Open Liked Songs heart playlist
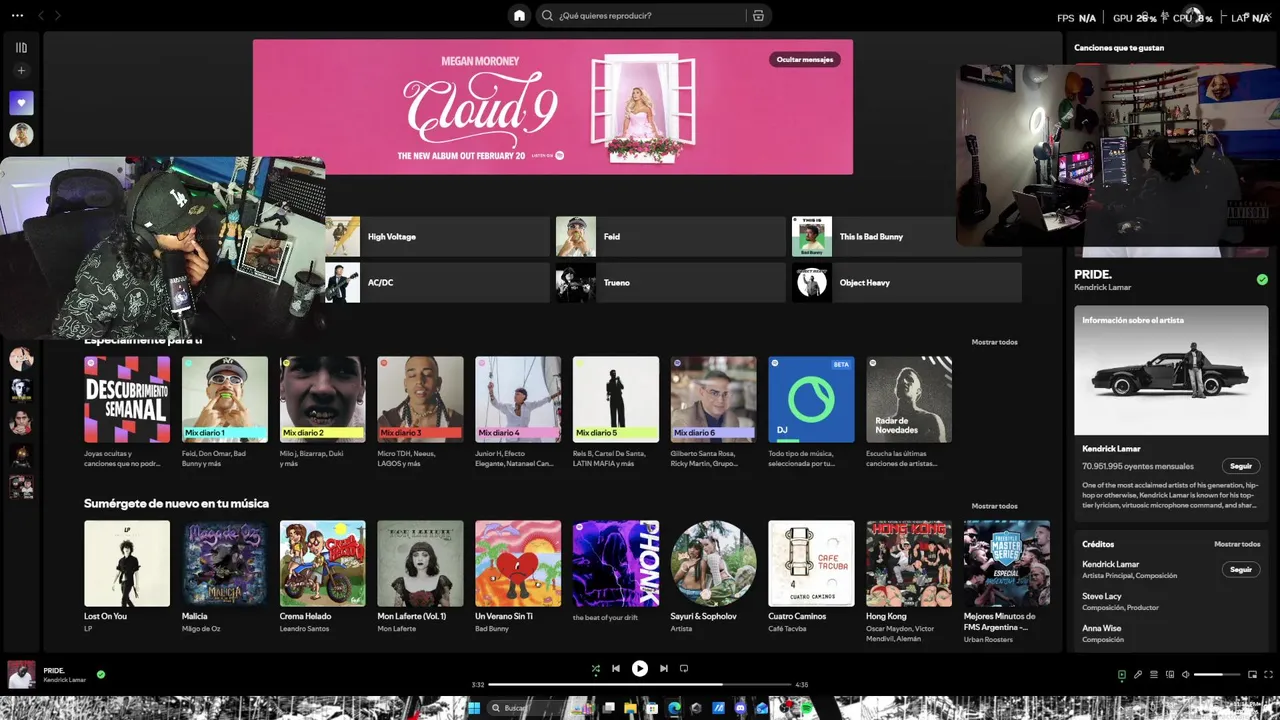 coord(21,102)
